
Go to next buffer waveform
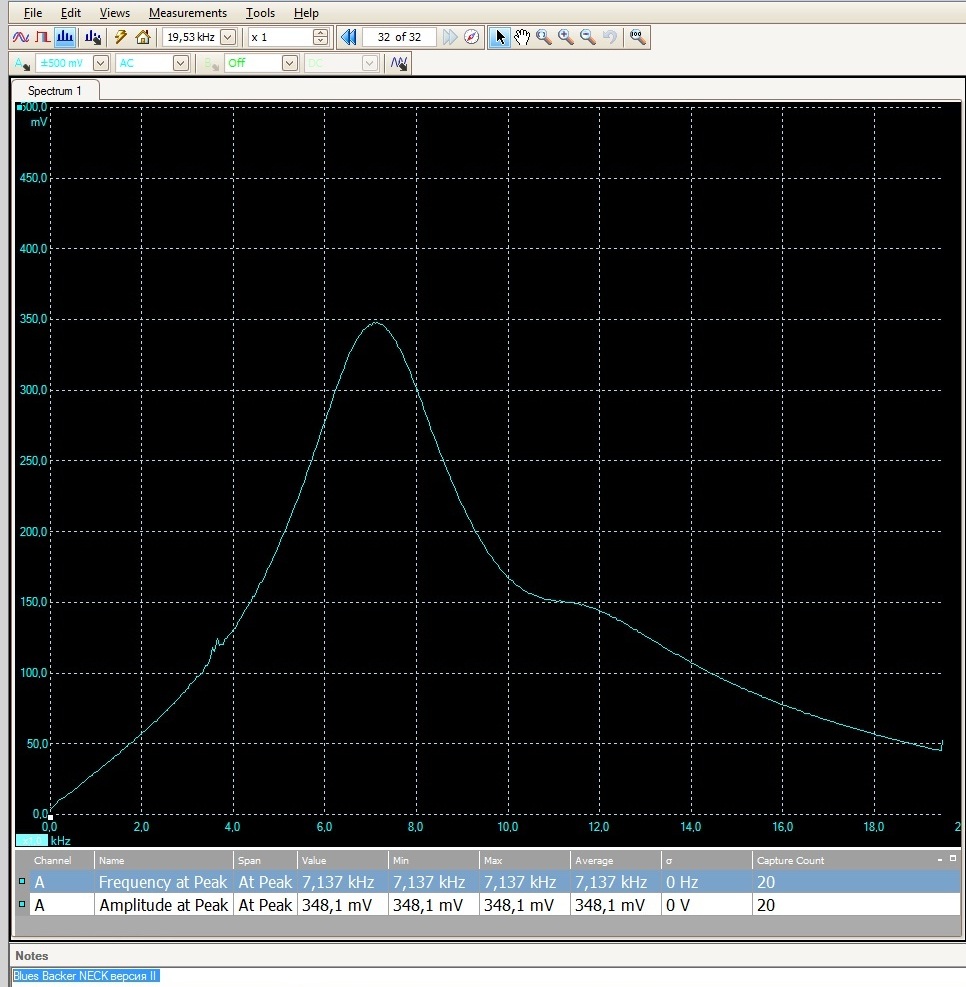(x=449, y=37)
